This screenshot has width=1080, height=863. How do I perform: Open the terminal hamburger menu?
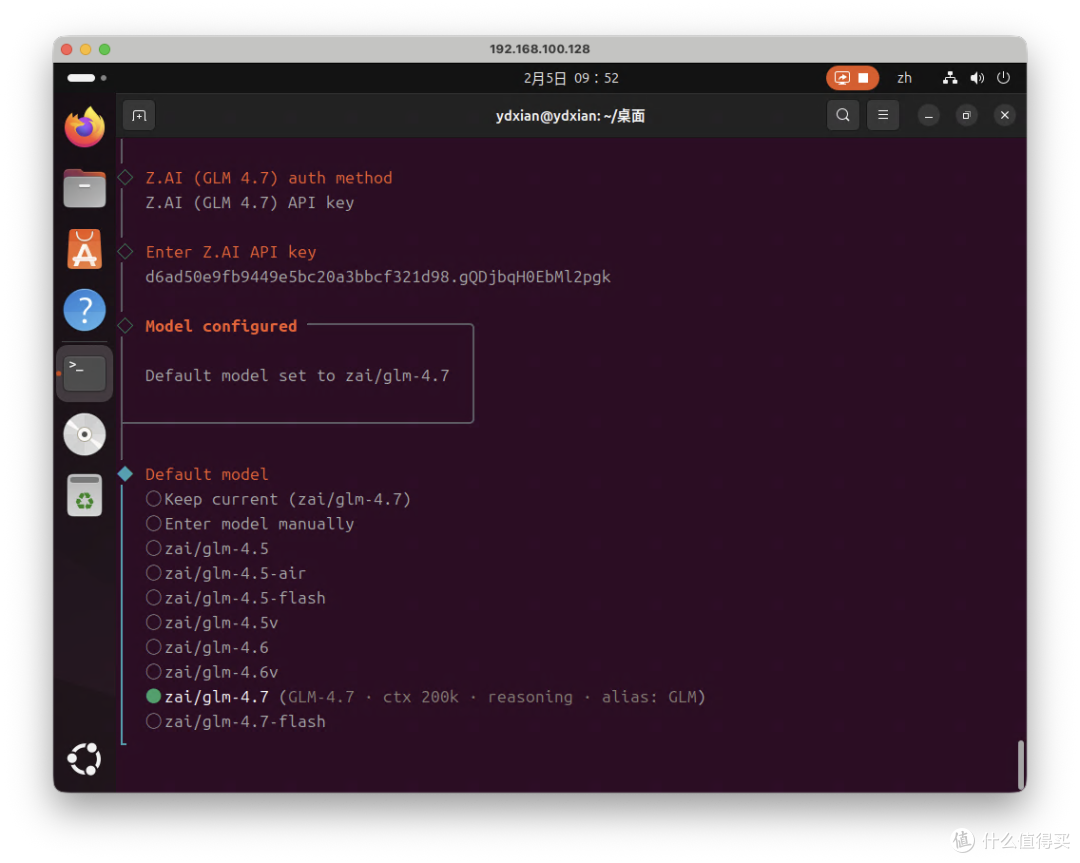[883, 116]
